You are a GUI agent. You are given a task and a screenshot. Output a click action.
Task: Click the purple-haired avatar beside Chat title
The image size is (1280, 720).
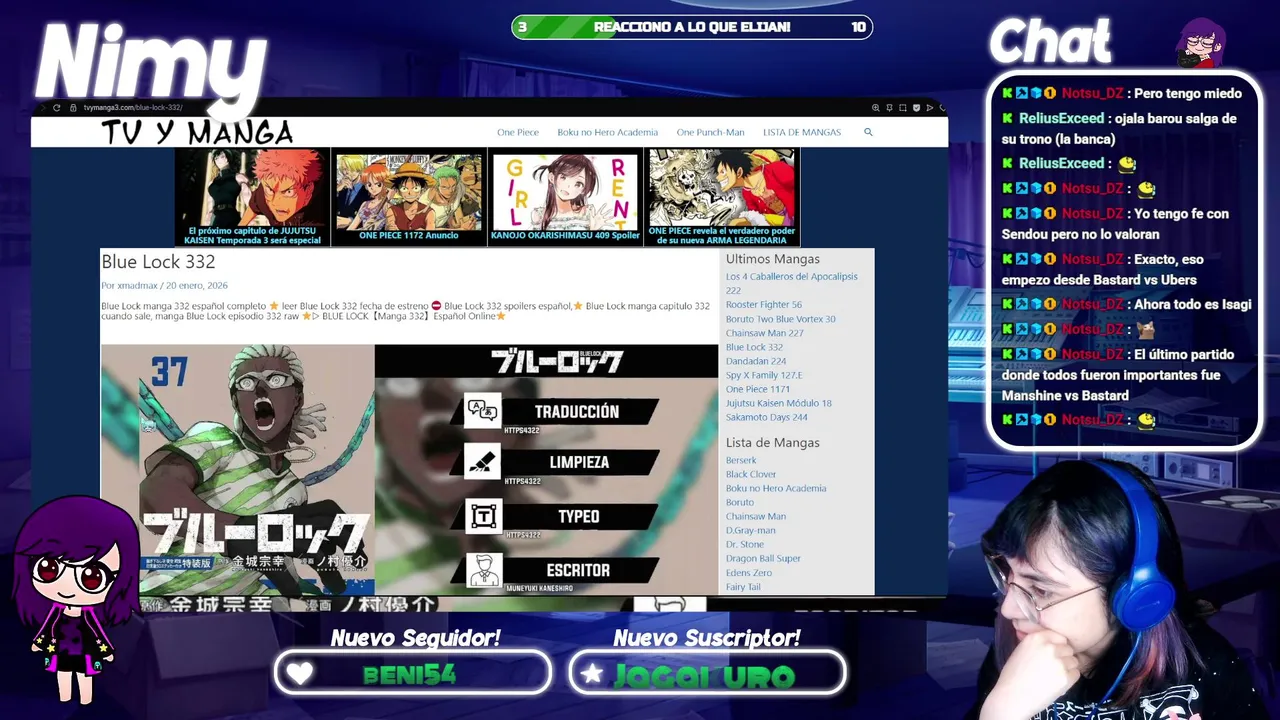(1201, 42)
